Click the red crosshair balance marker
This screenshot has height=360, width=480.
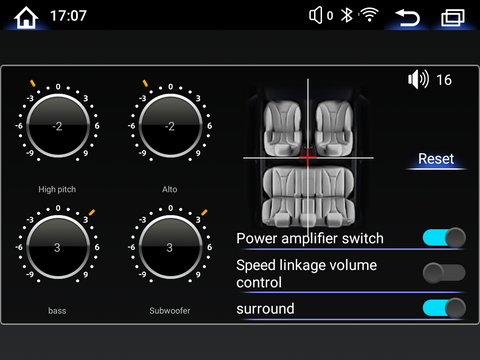coord(307,157)
